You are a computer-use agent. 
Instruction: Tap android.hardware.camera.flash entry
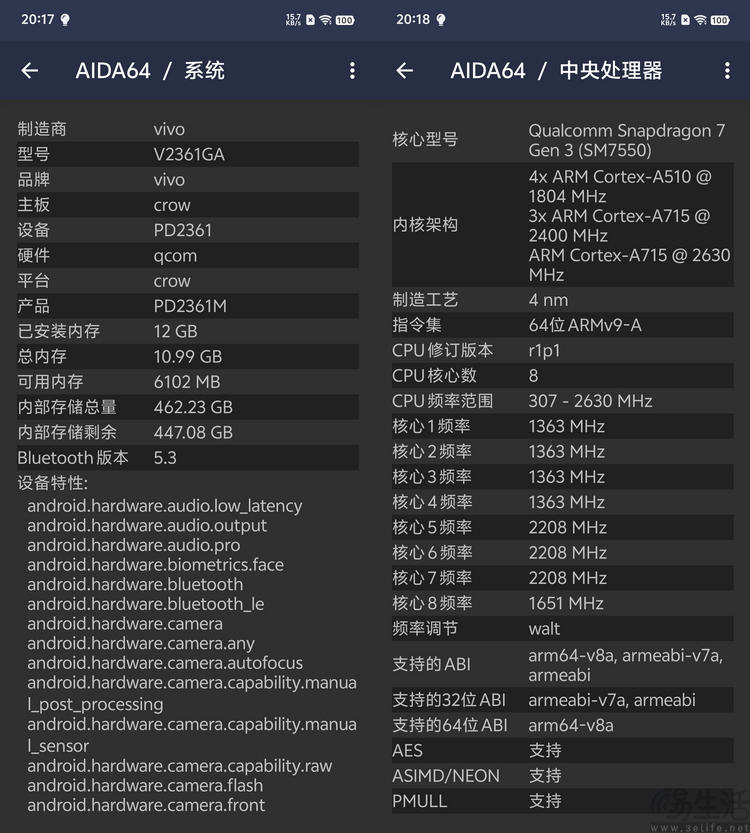click(145, 785)
